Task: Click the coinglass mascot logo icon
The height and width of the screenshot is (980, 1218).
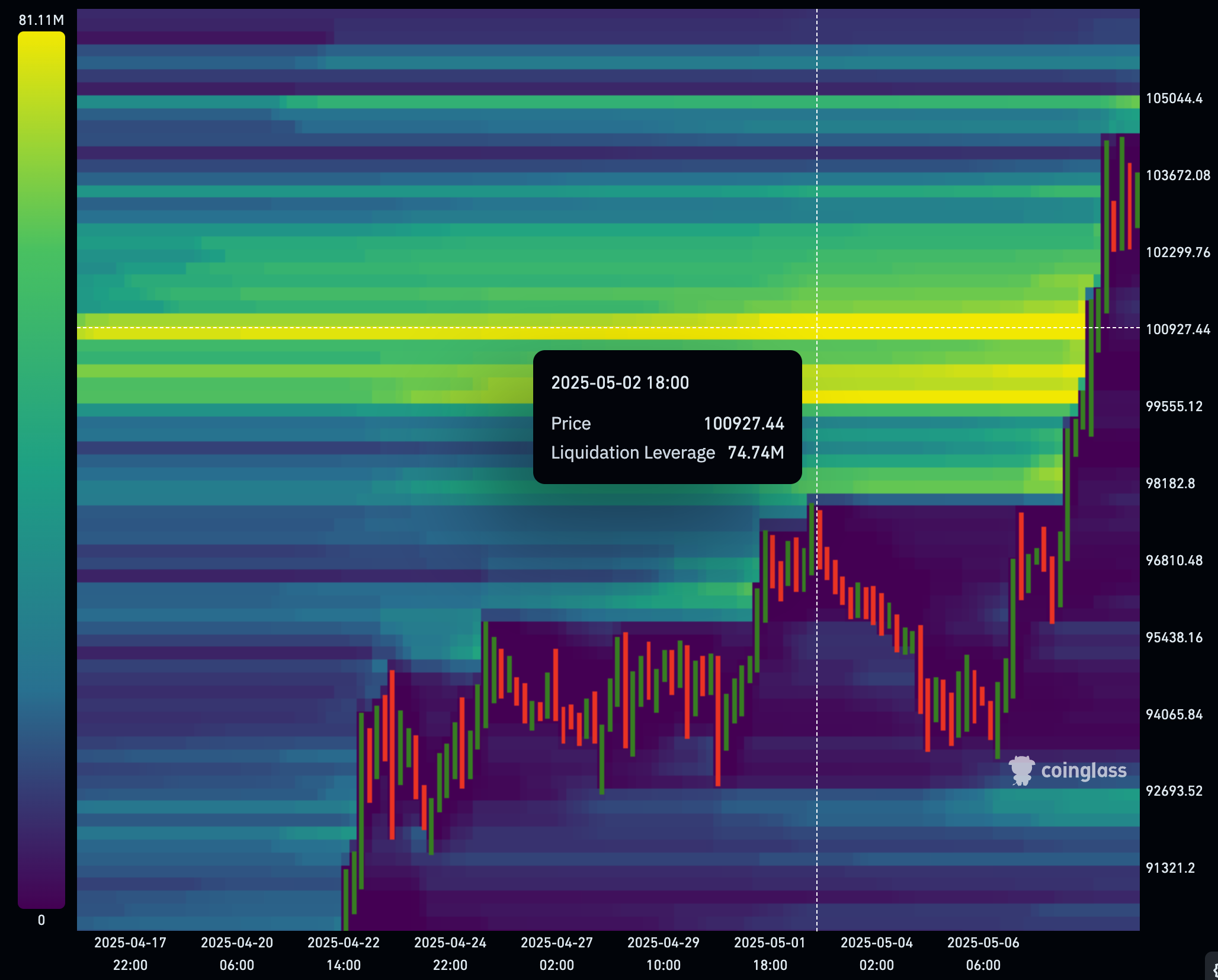Action: pyautogui.click(x=1021, y=770)
